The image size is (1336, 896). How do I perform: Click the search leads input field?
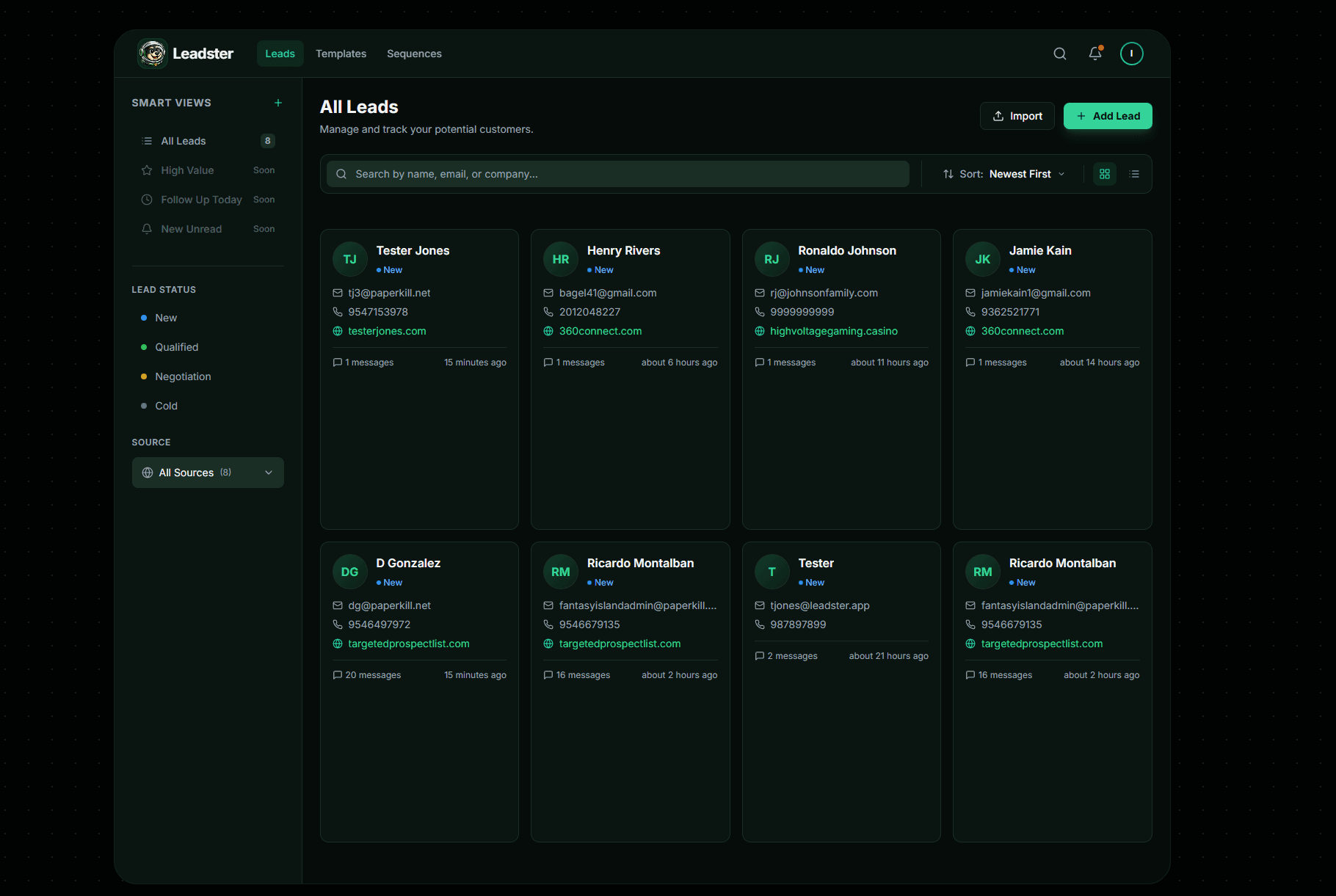[x=617, y=174]
